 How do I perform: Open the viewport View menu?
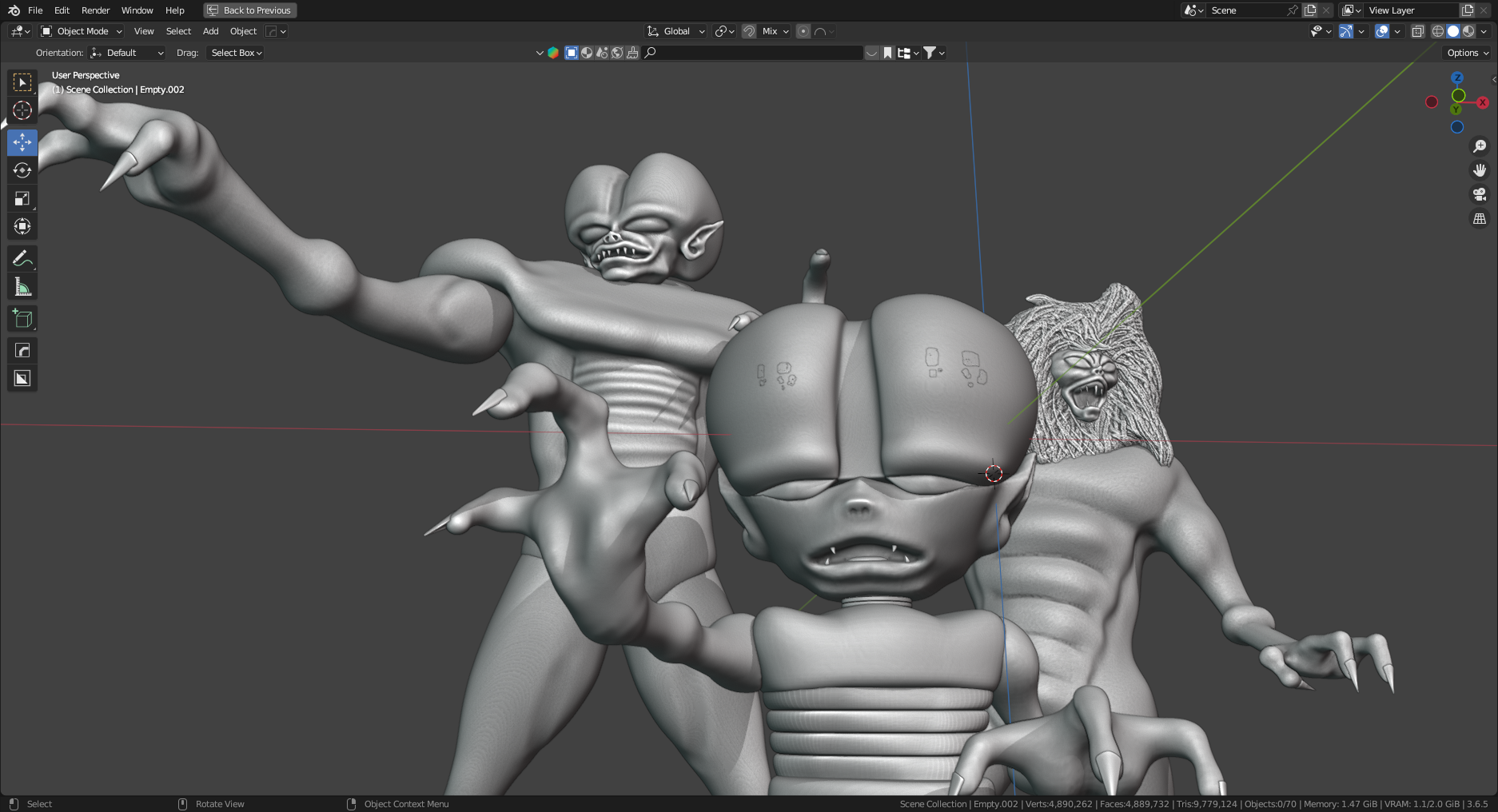click(144, 31)
